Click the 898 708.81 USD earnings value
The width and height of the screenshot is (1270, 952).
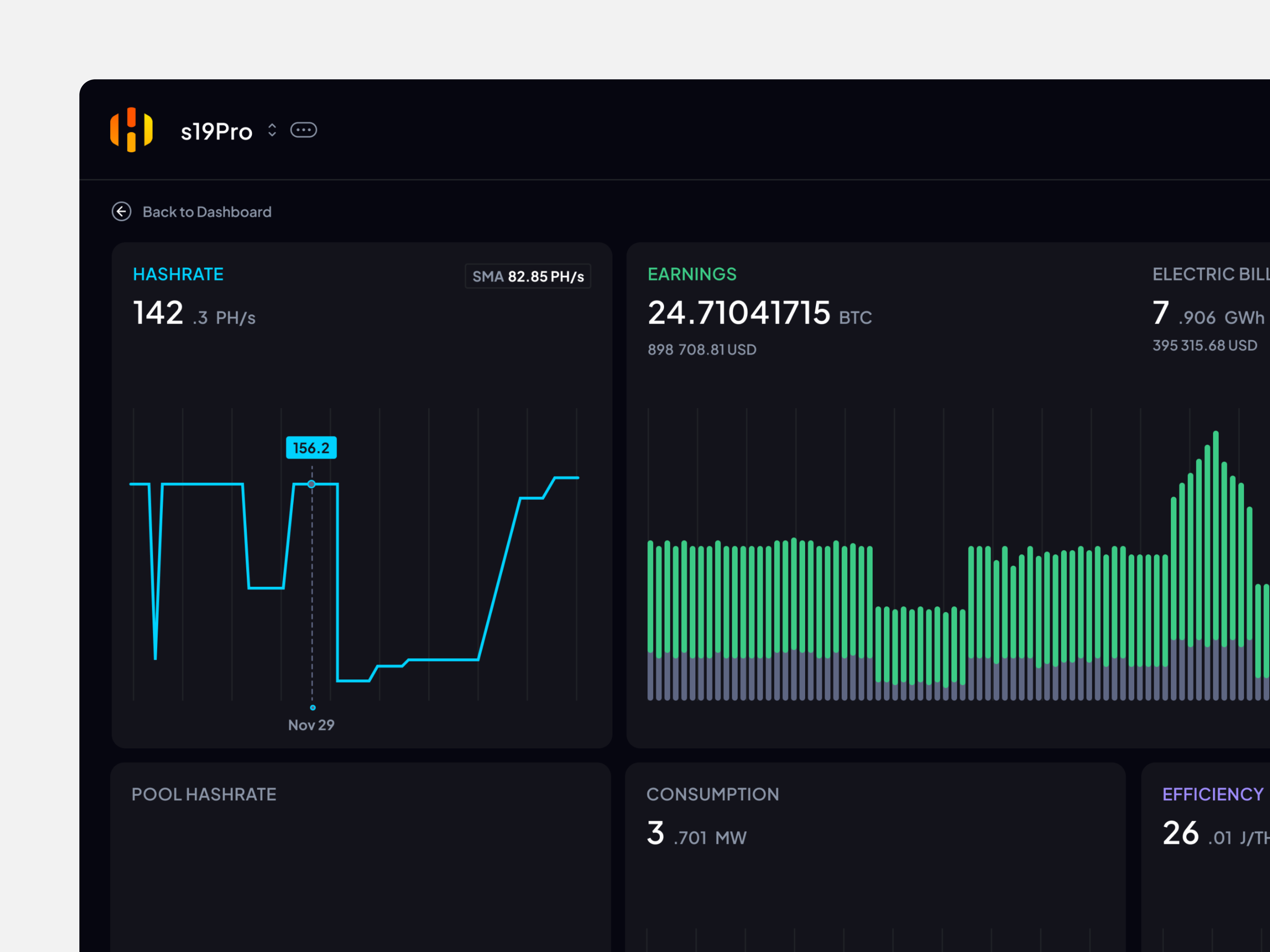[x=702, y=350]
